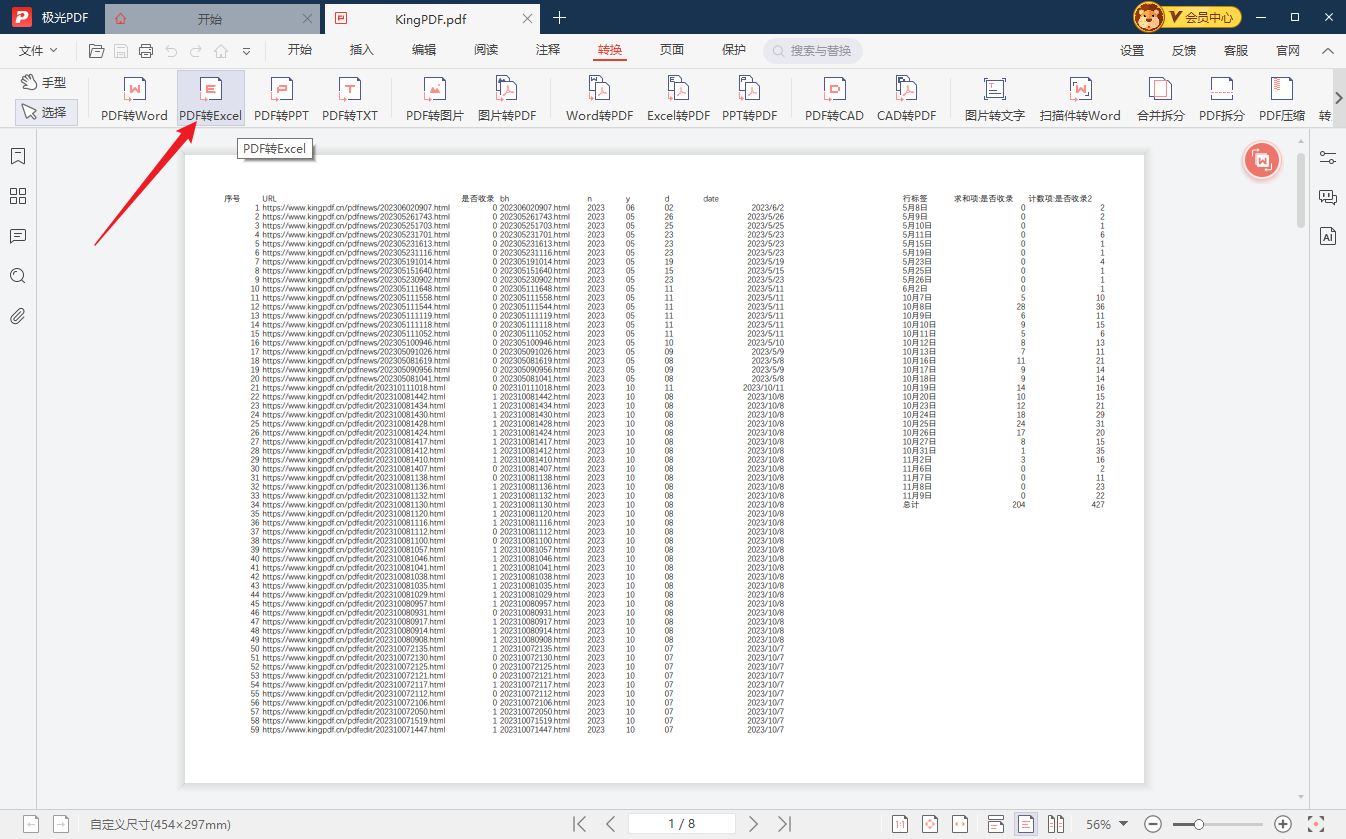Toggle two-page view in status bar
Image resolution: width=1346 pixels, height=839 pixels.
[1056, 824]
